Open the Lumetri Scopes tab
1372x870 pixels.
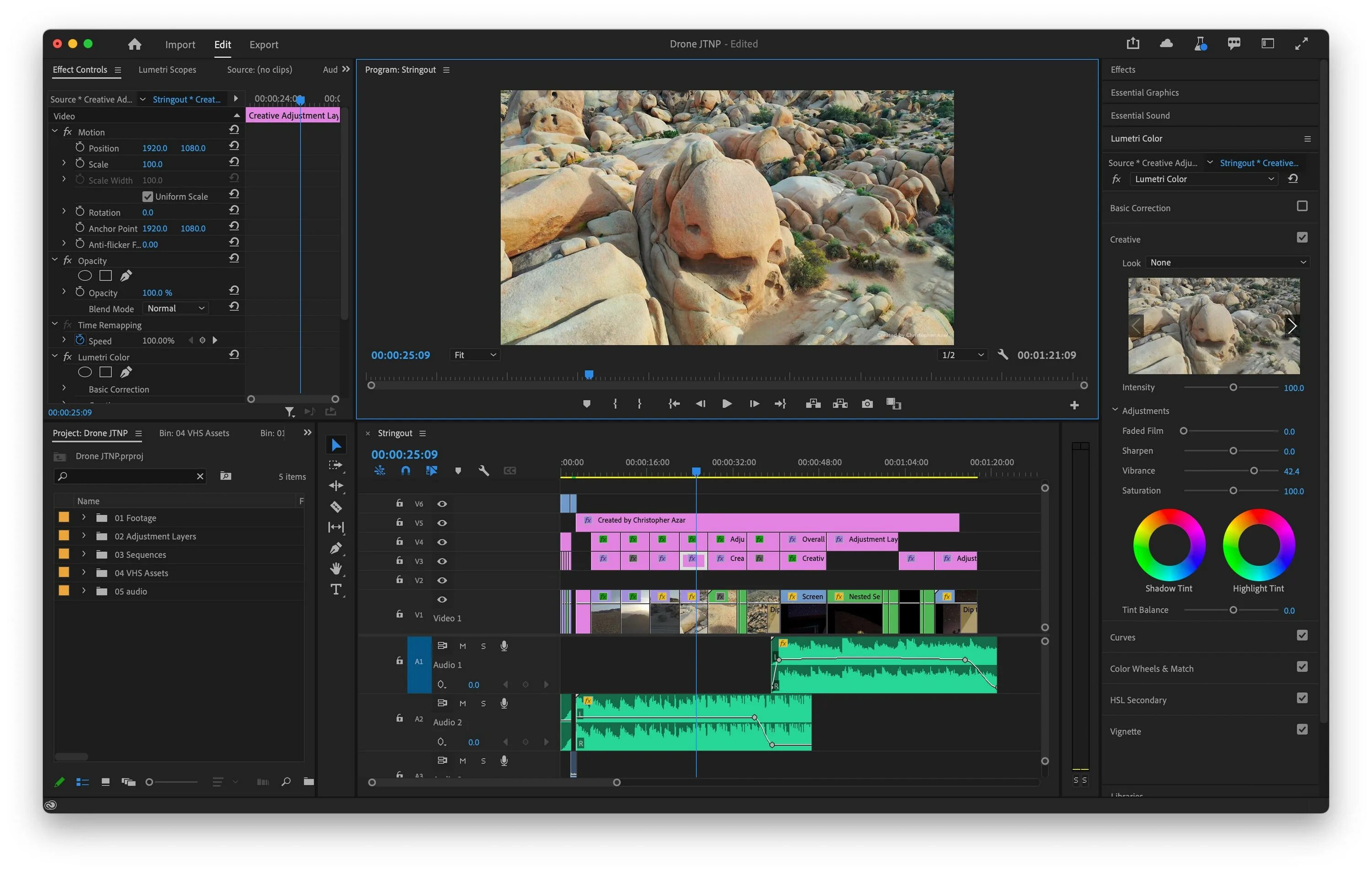coord(167,69)
